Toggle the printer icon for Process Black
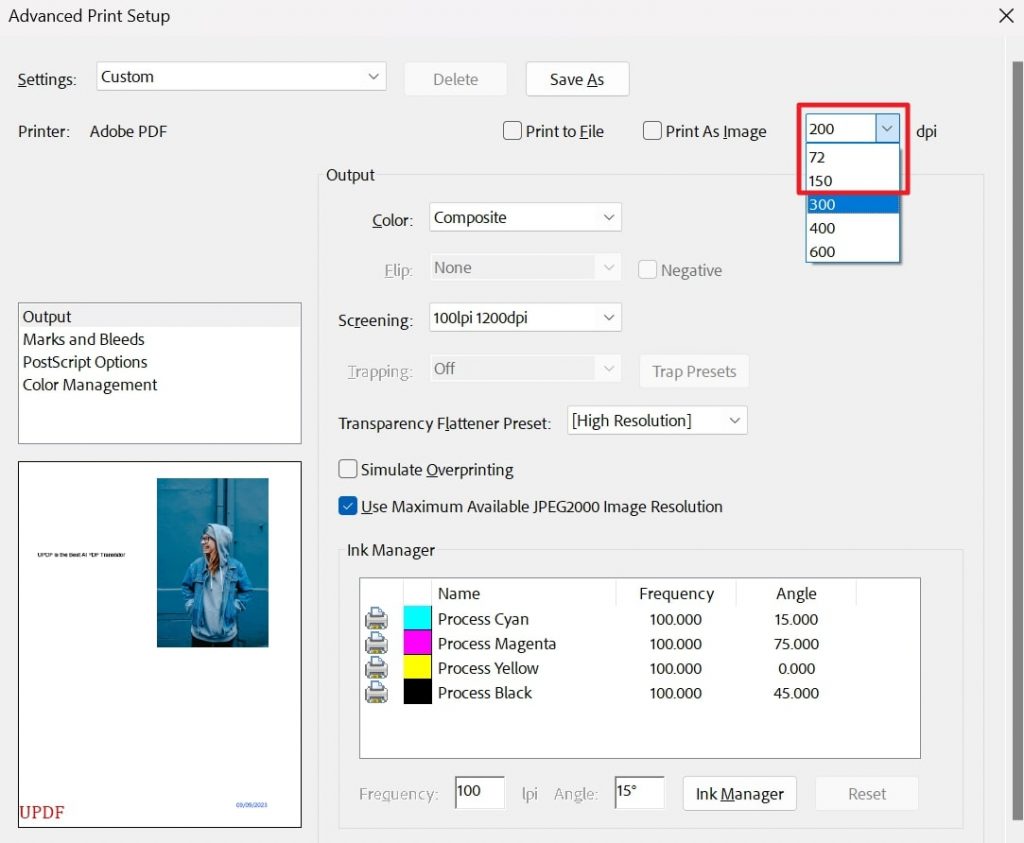This screenshot has height=843, width=1024. click(376, 693)
